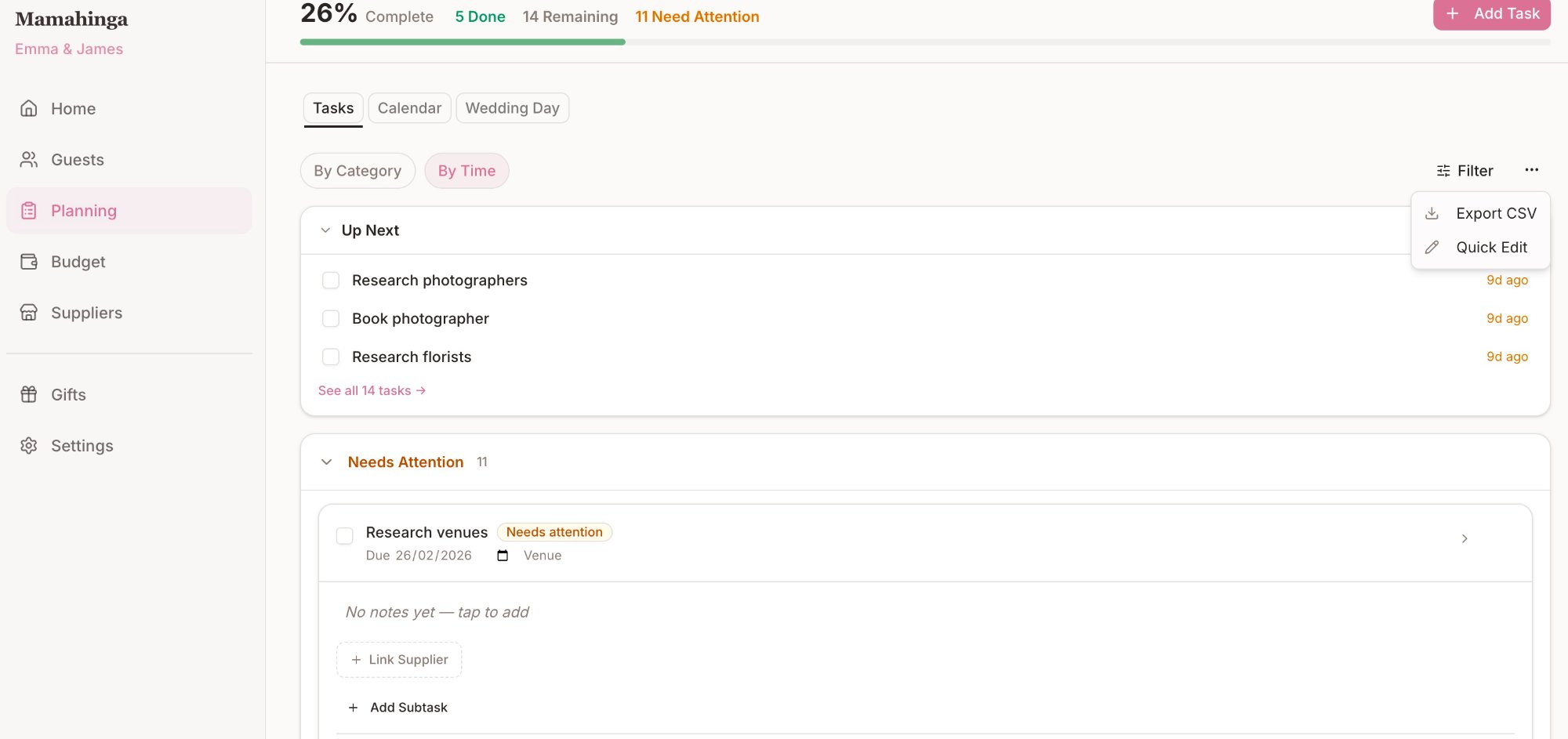Select the Guests people icon
Viewport: 1568px width, 739px height.
pyautogui.click(x=29, y=159)
